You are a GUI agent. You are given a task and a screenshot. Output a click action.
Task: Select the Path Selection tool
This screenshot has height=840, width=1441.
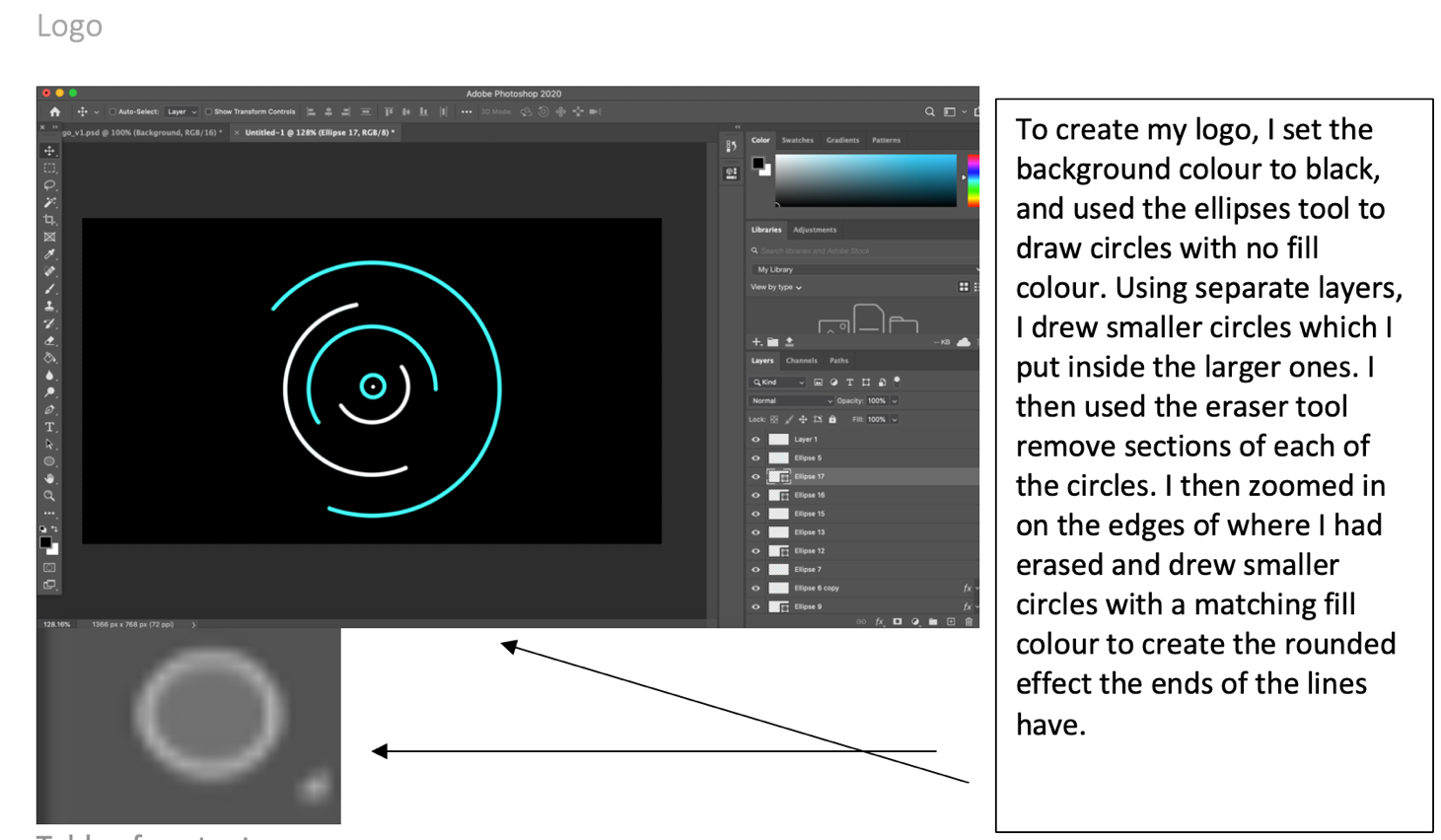49,445
